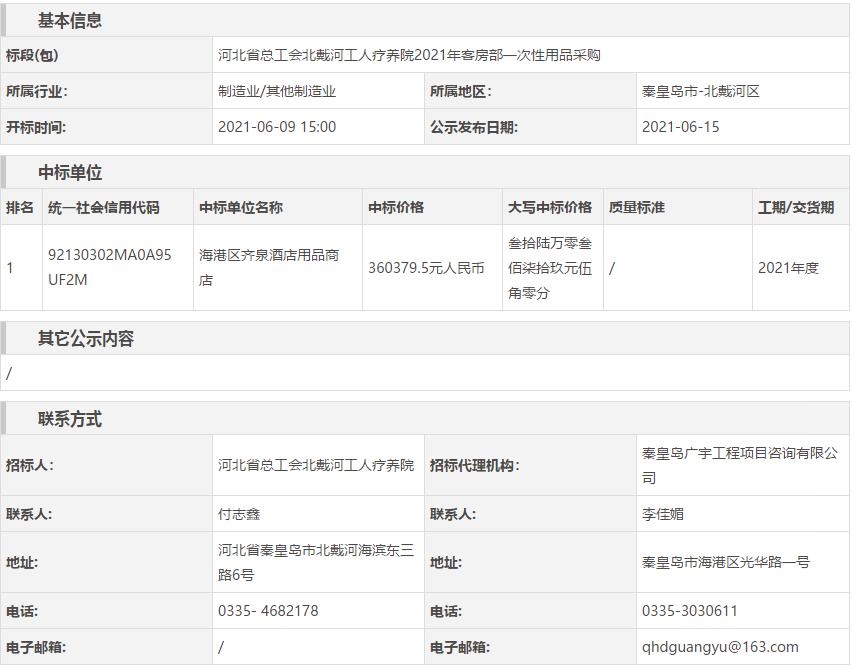Click the 统一社会信用代码 column header
852x667 pixels.
(x=104, y=207)
